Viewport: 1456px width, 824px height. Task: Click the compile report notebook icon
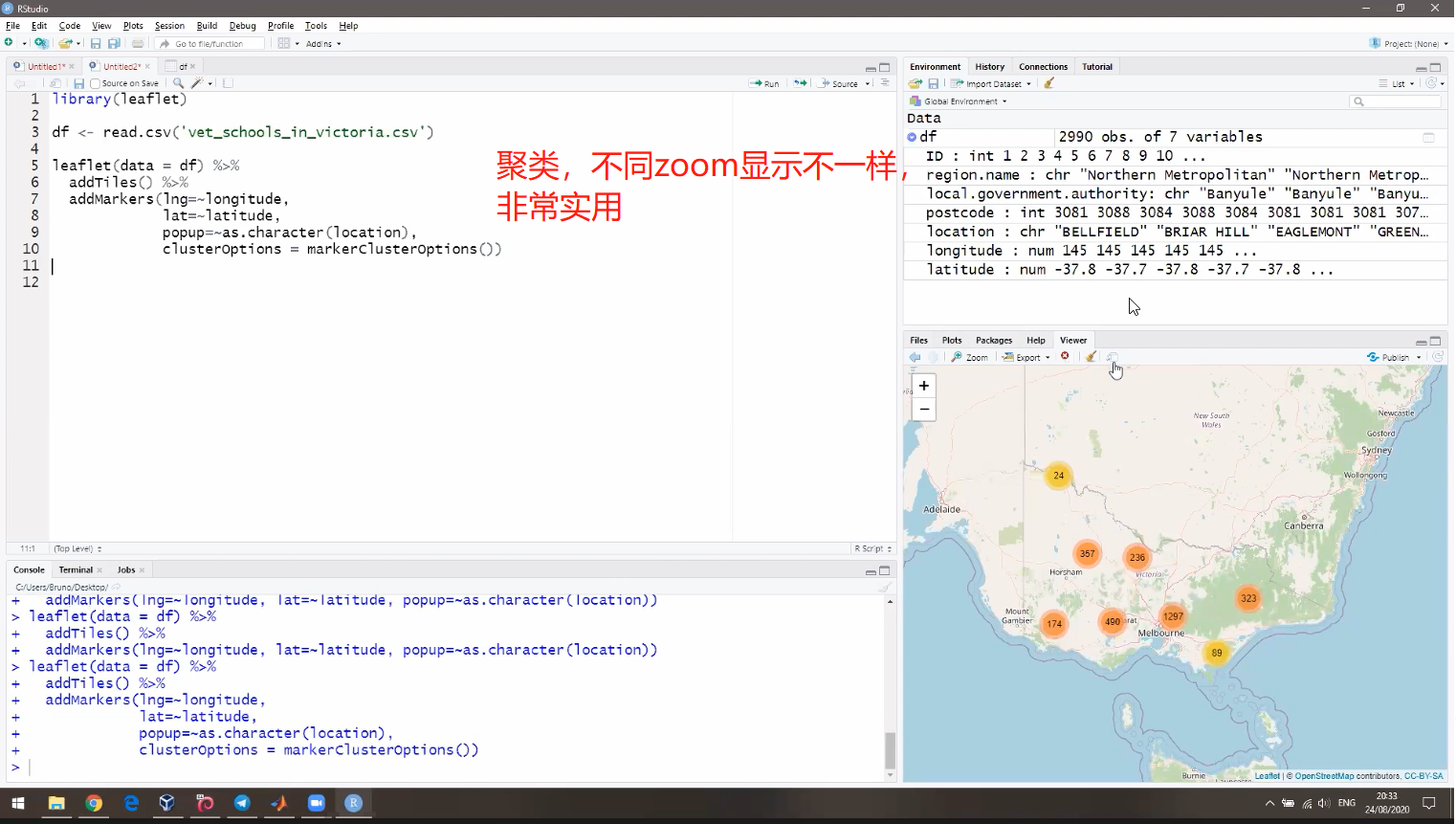tap(228, 83)
